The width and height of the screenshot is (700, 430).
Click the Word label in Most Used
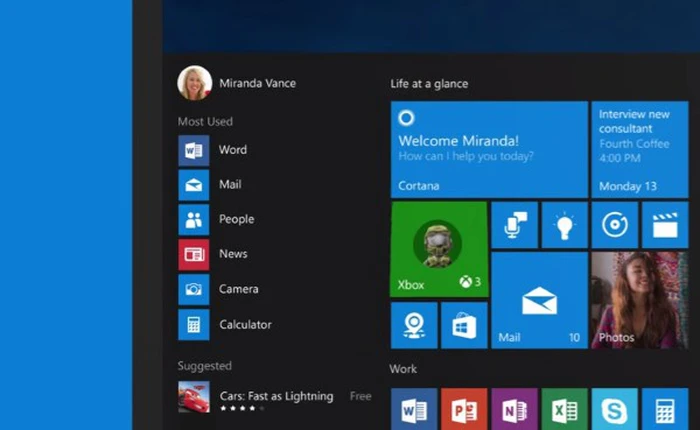(233, 150)
